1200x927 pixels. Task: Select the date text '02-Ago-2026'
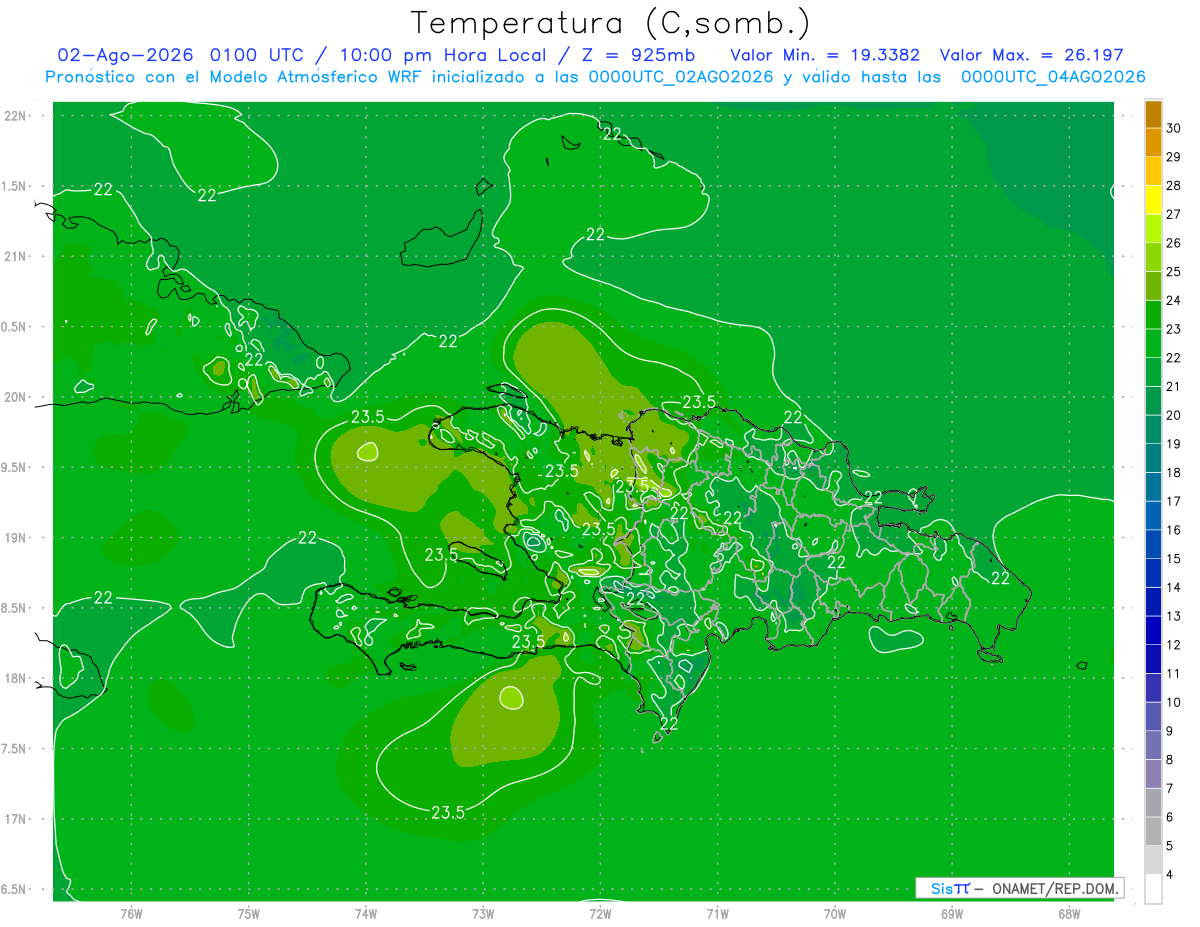125,55
